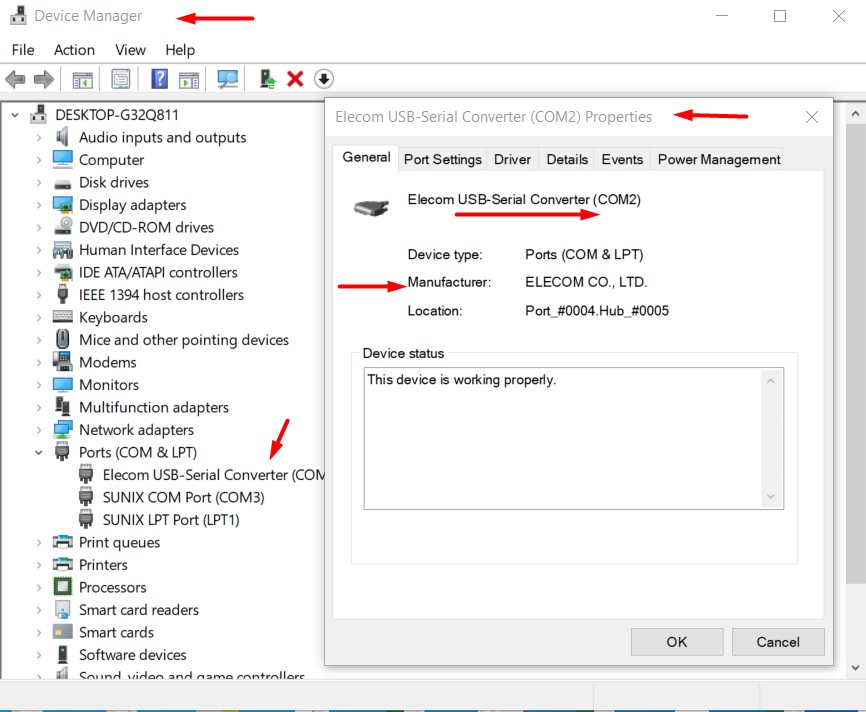Click the Disable device down-arrow icon
Viewport: 866px width, 712px height.
[324, 79]
